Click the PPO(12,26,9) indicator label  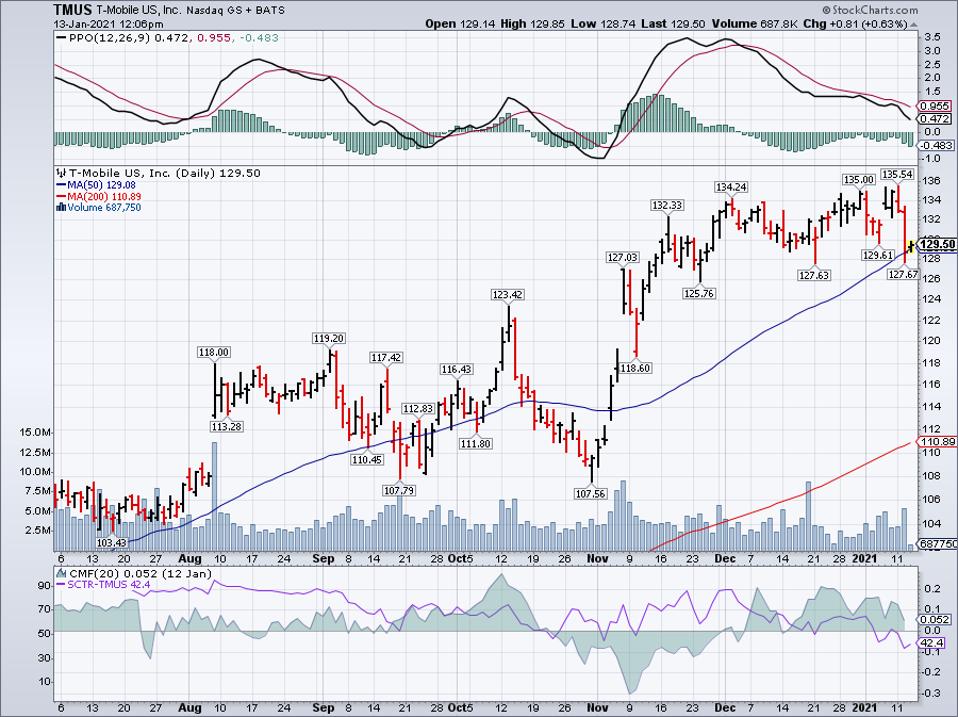point(110,38)
